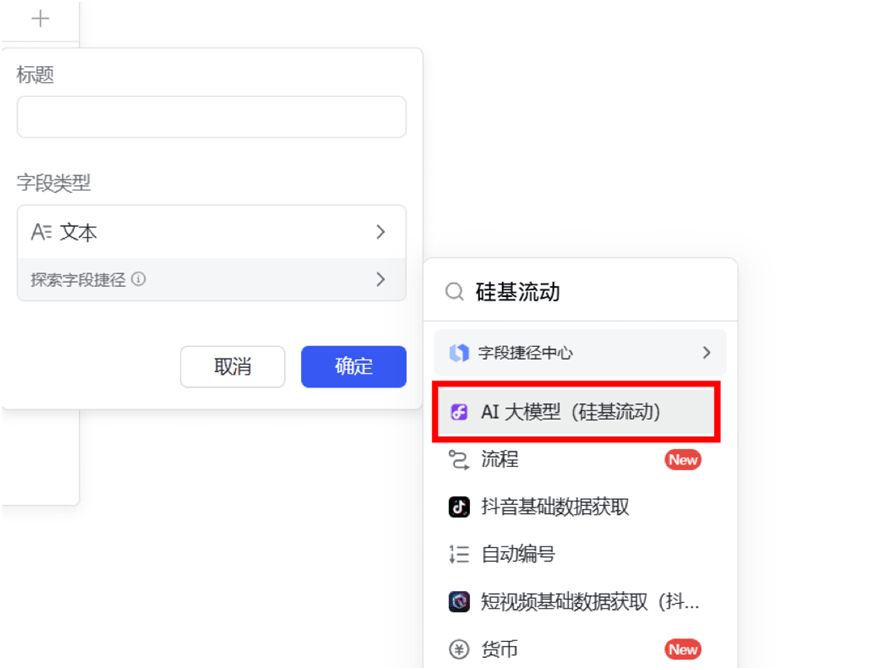Open 字段捷径中心
The image size is (869, 670).
tap(580, 352)
